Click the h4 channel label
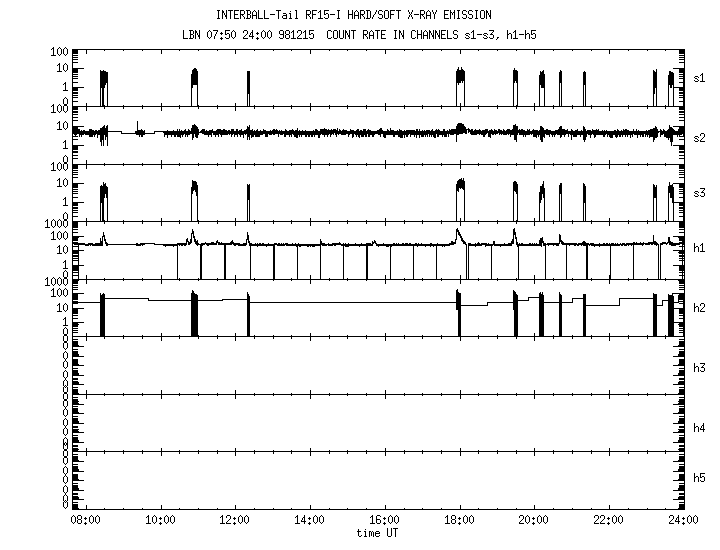The image size is (720, 550). 700,428
